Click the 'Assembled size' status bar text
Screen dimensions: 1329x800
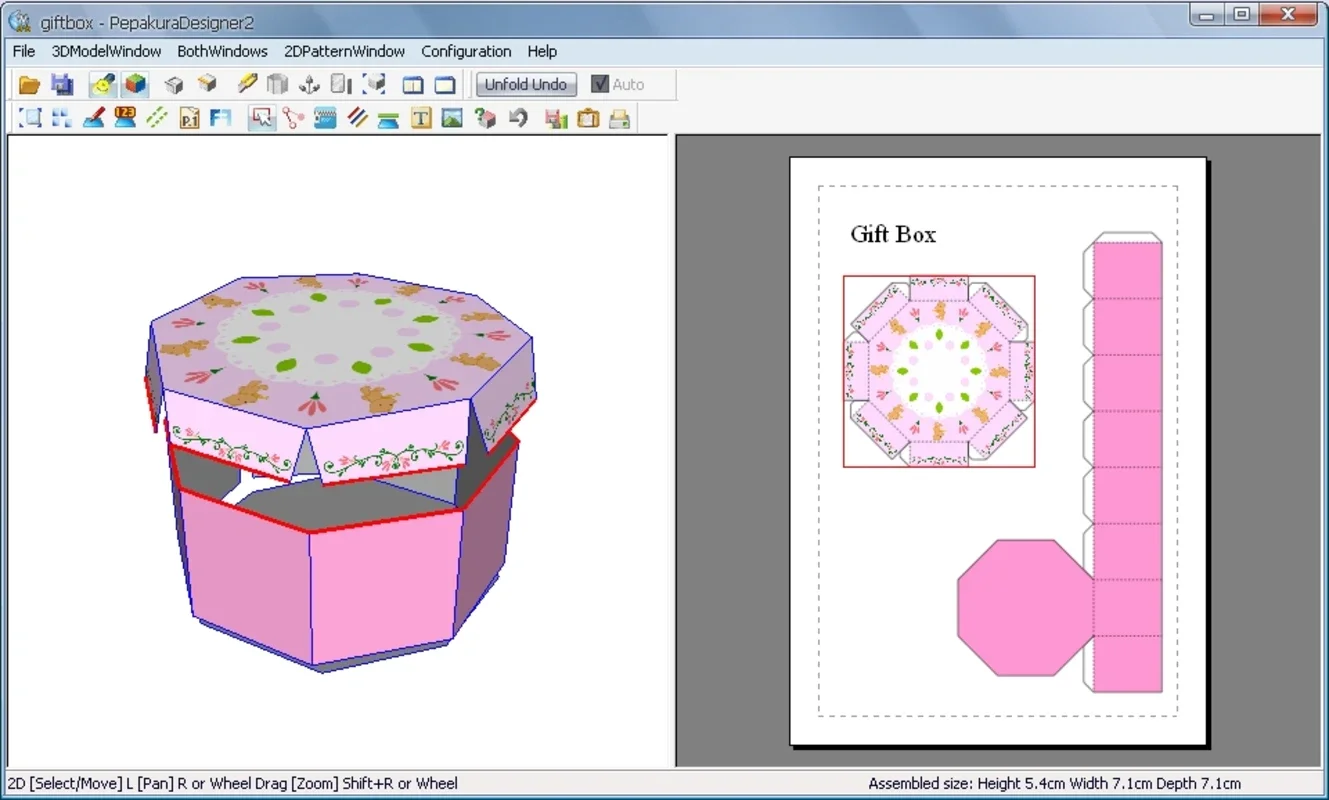(x=1055, y=783)
